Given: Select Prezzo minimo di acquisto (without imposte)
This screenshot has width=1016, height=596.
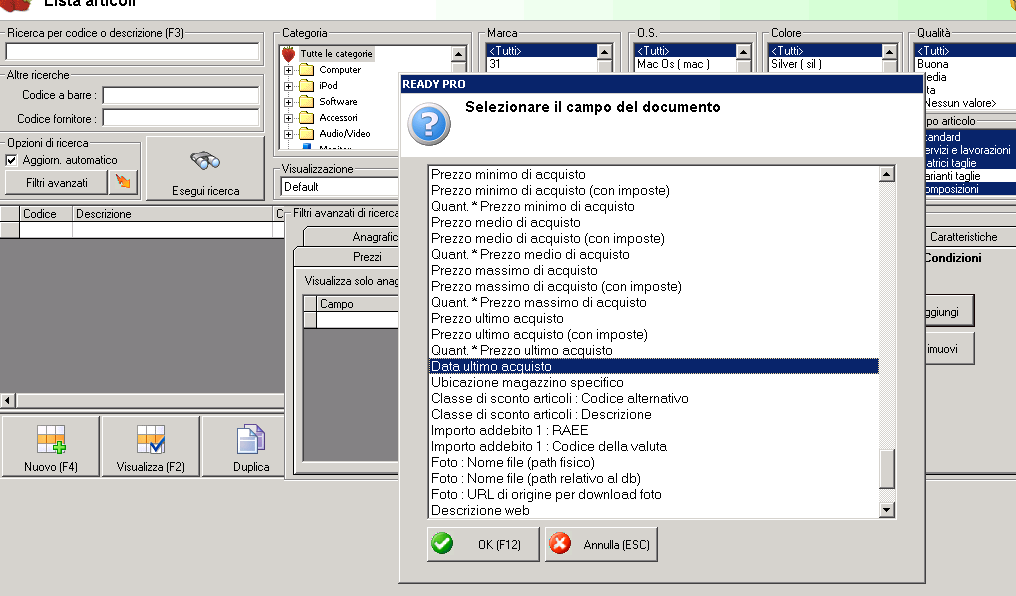Looking at the screenshot, I should tap(654, 174).
